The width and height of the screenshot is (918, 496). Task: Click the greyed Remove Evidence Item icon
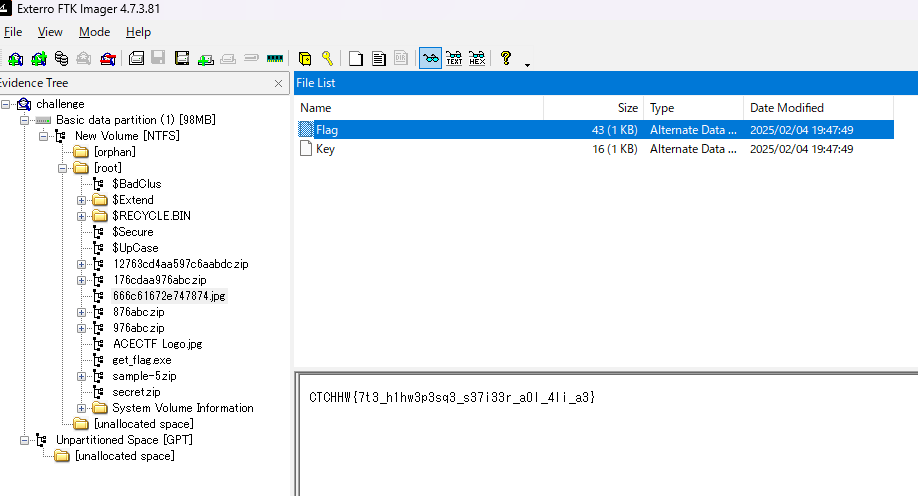(84, 59)
